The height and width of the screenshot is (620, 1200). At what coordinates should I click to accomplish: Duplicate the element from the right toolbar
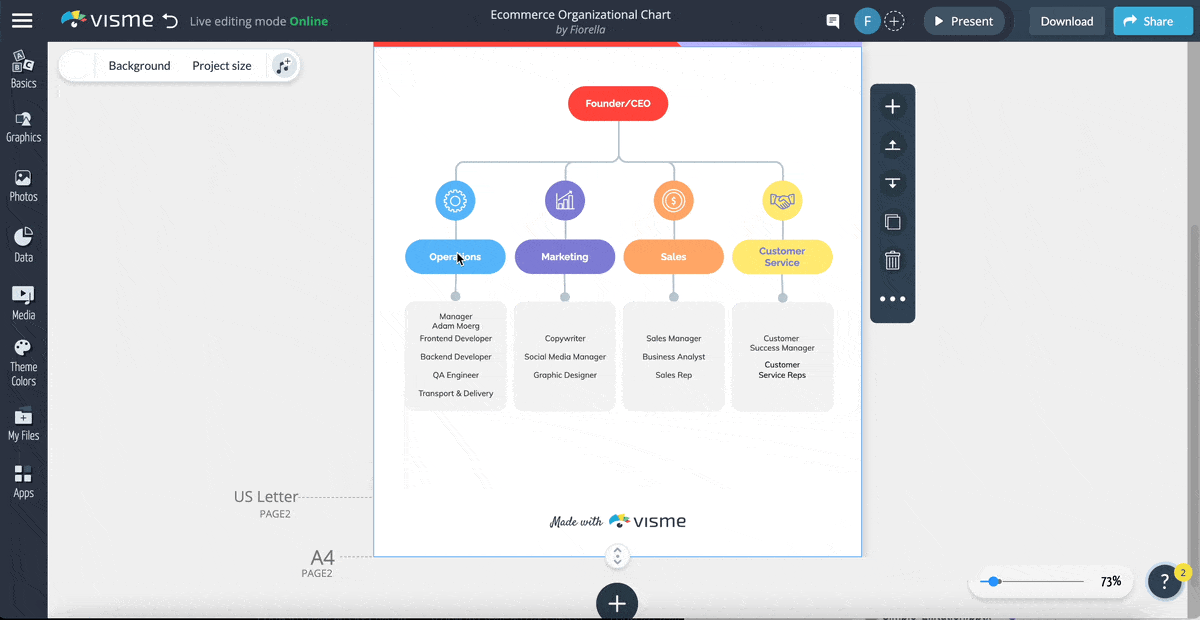coord(892,221)
